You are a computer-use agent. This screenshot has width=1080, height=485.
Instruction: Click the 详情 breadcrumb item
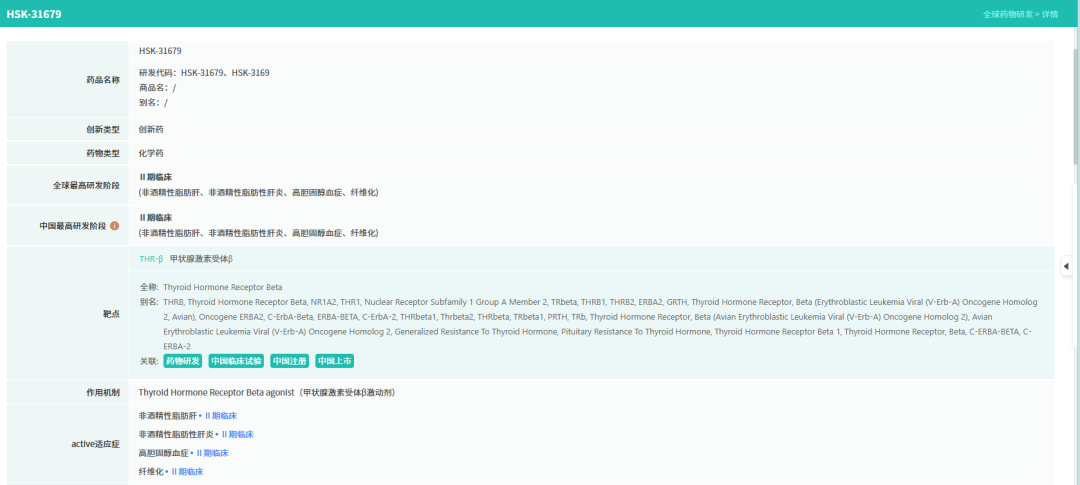point(1050,14)
